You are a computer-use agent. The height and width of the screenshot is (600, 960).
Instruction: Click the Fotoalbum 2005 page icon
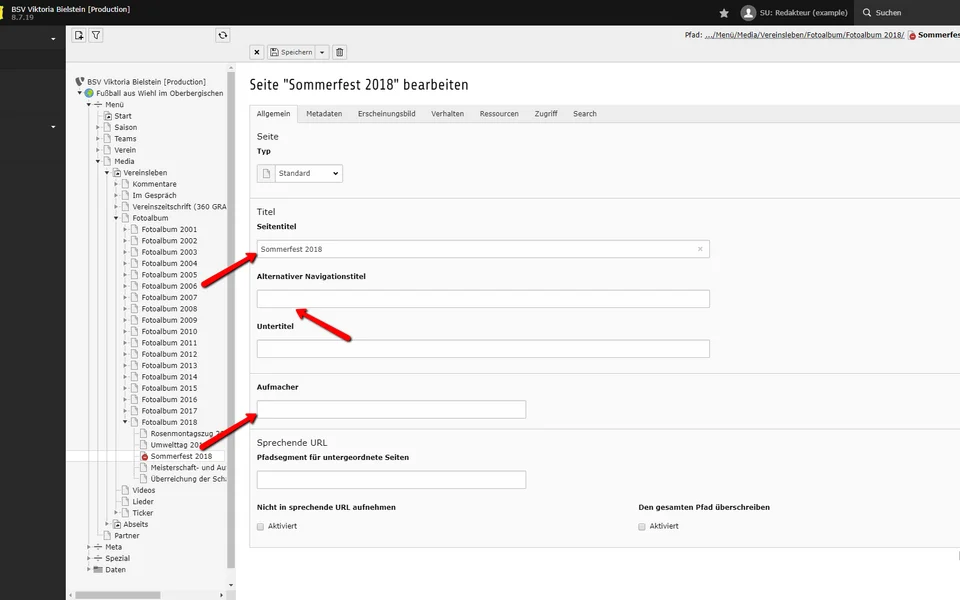135,275
